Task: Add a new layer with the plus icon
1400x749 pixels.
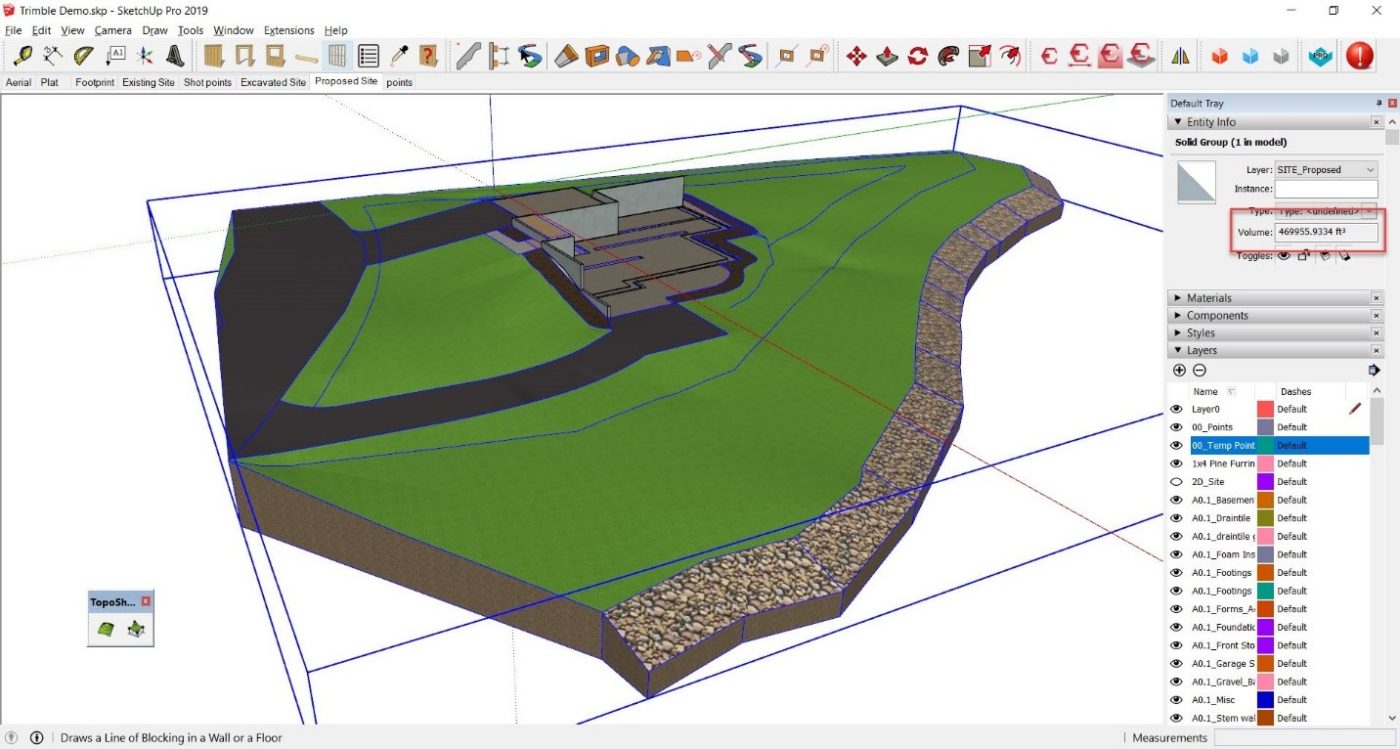Action: click(1180, 370)
